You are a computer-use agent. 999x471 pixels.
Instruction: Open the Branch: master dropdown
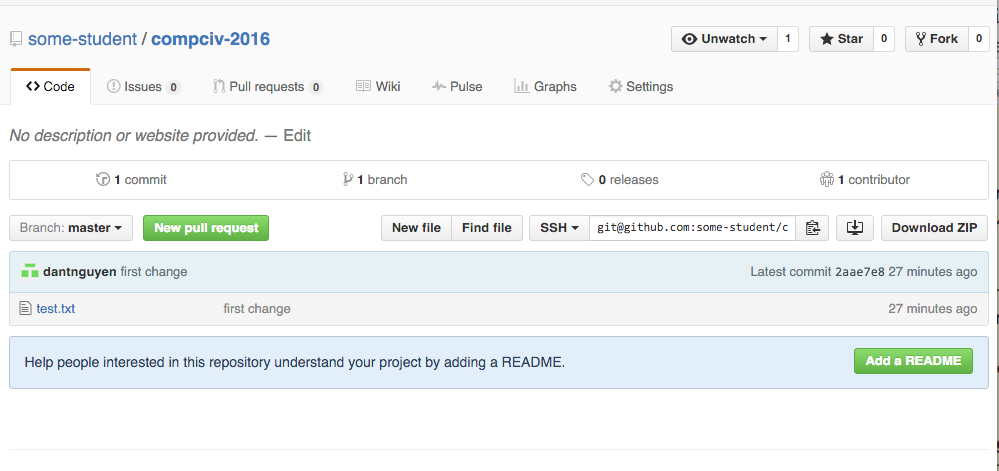pyautogui.click(x=71, y=228)
